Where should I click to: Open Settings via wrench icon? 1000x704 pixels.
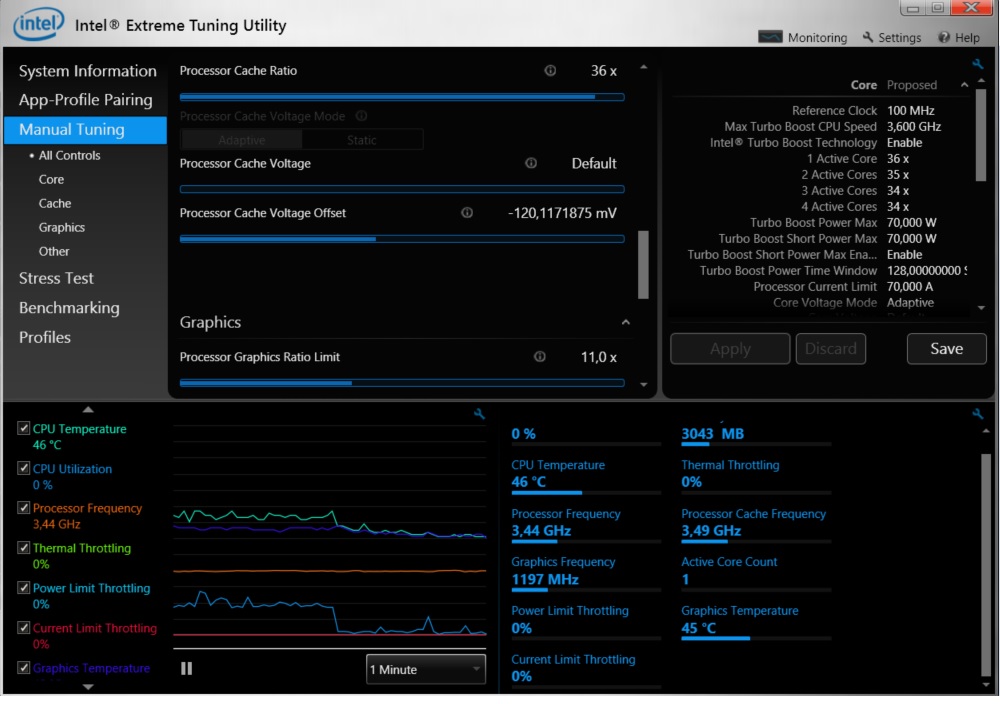point(892,37)
